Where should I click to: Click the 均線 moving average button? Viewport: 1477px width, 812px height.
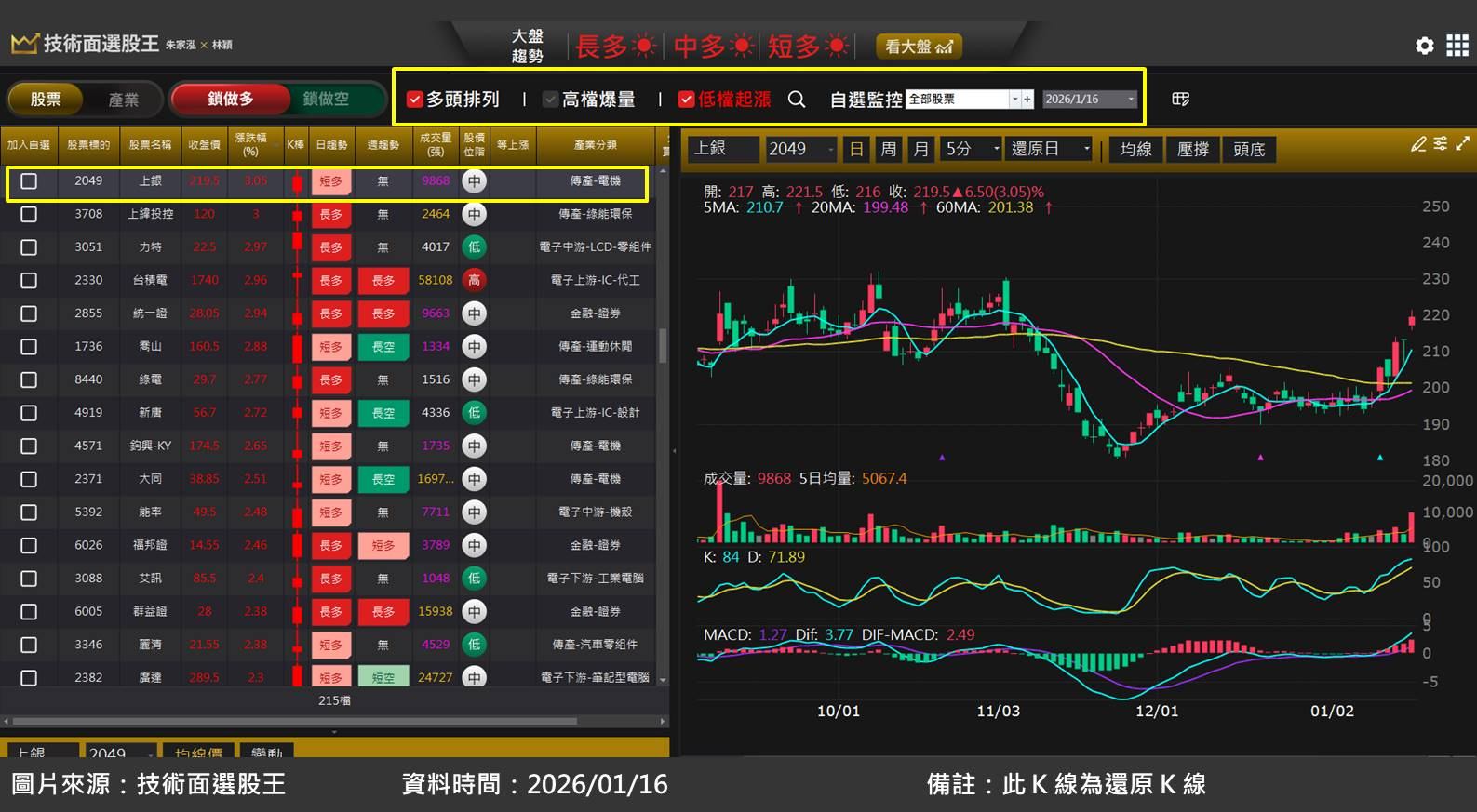point(1135,149)
